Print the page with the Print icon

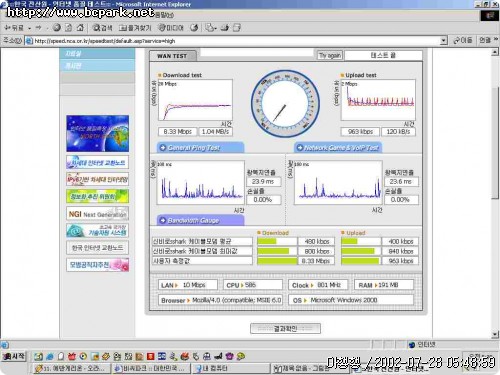[x=225, y=28]
